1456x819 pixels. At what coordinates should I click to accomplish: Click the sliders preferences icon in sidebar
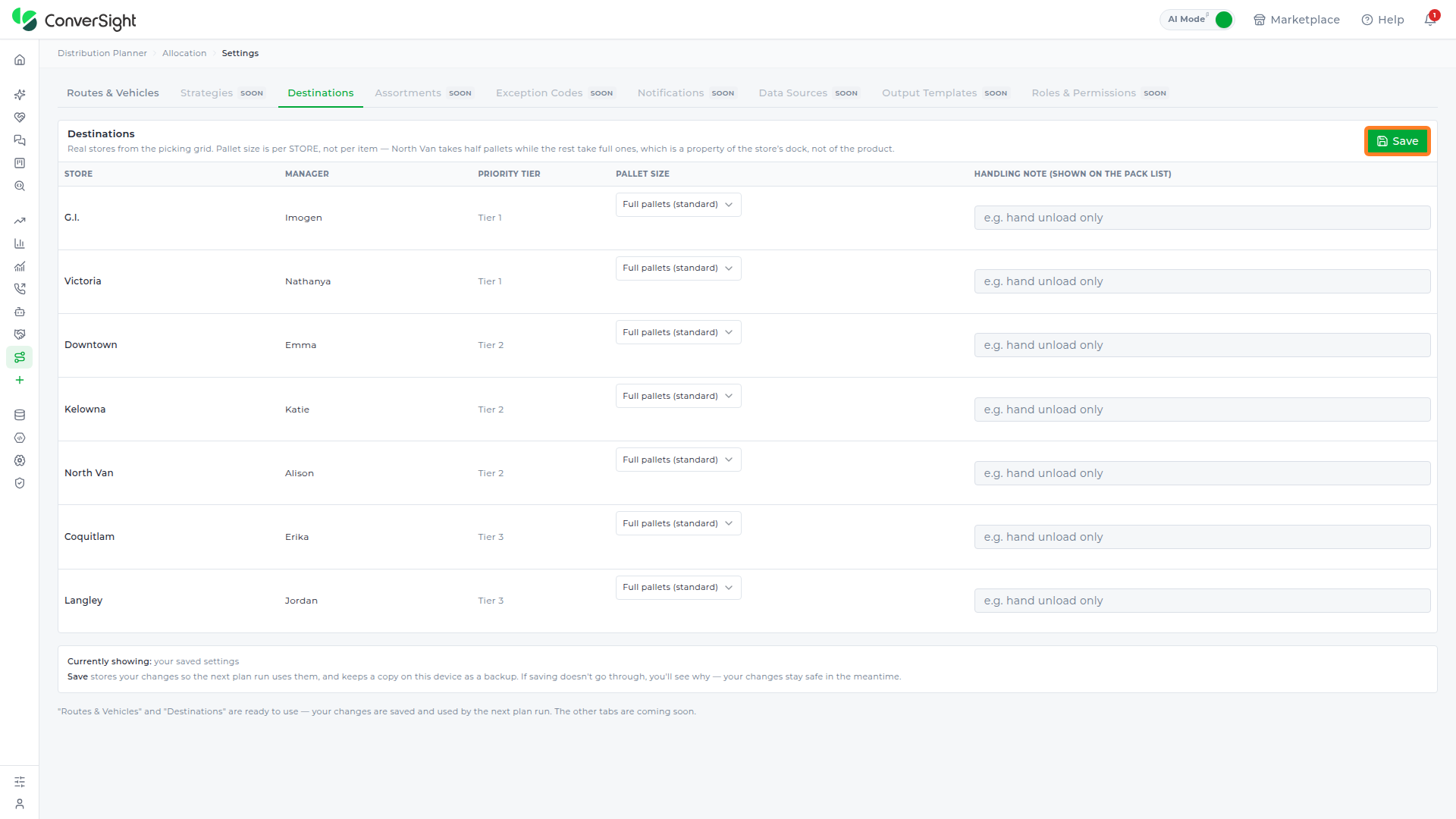click(20, 782)
